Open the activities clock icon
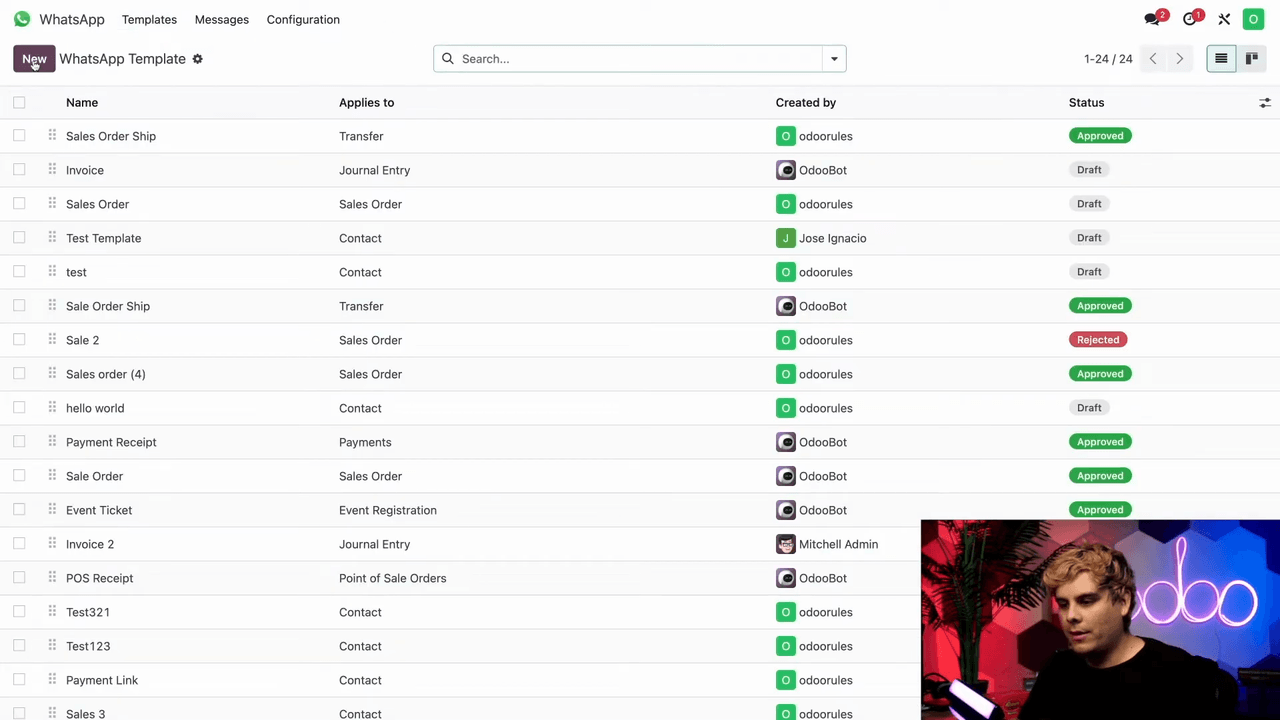The height and width of the screenshot is (720, 1280). [x=1190, y=19]
